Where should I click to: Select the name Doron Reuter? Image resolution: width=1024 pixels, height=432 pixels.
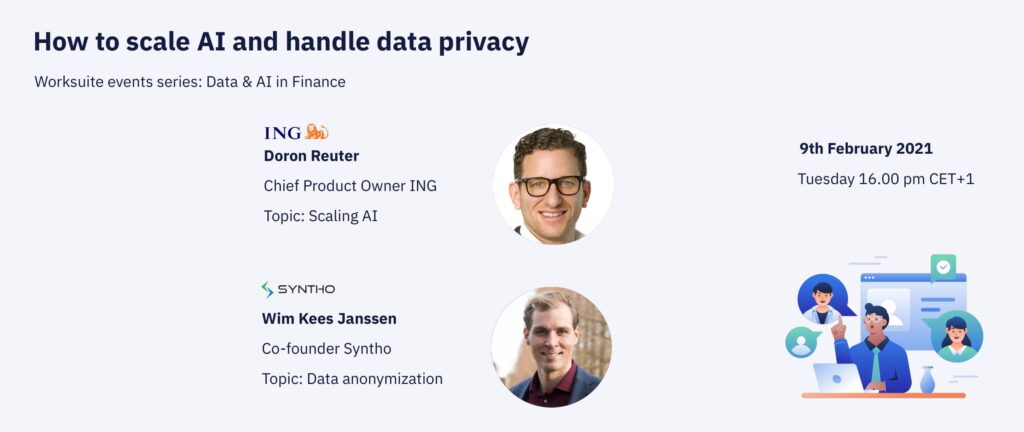point(312,156)
